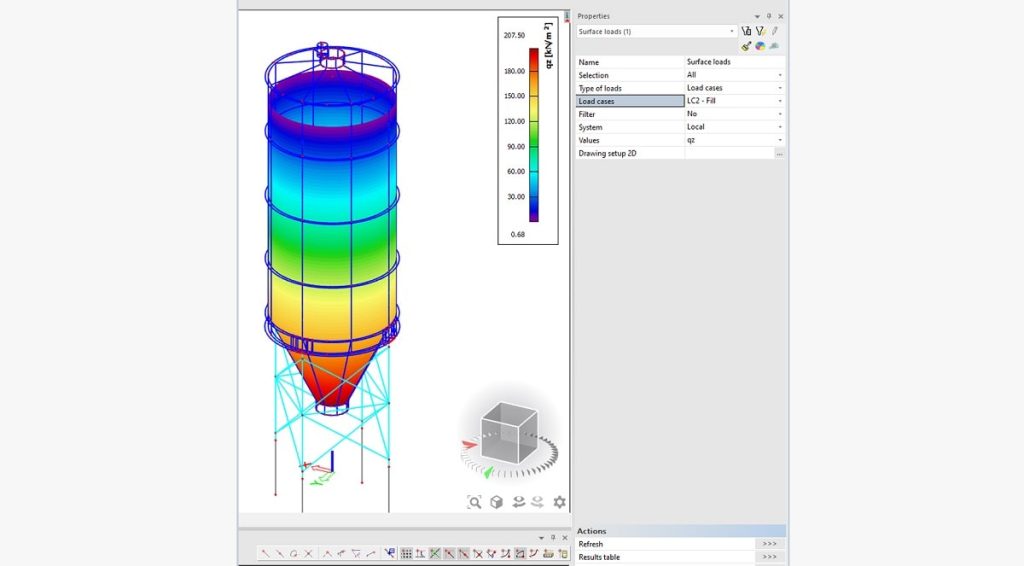Click the Properties panel title

click(593, 16)
